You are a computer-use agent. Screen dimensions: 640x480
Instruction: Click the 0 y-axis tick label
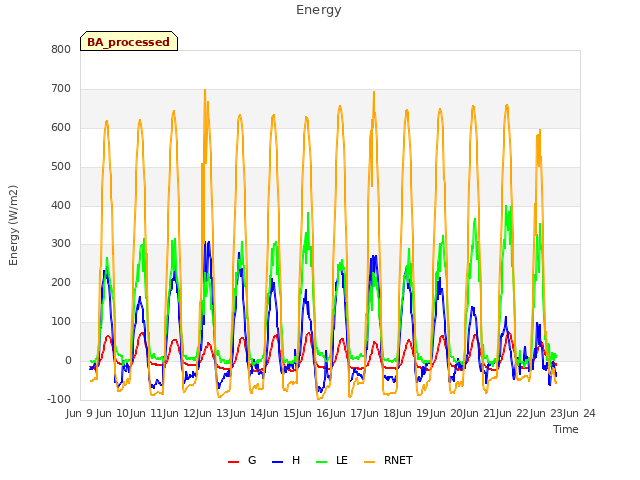[68, 360]
